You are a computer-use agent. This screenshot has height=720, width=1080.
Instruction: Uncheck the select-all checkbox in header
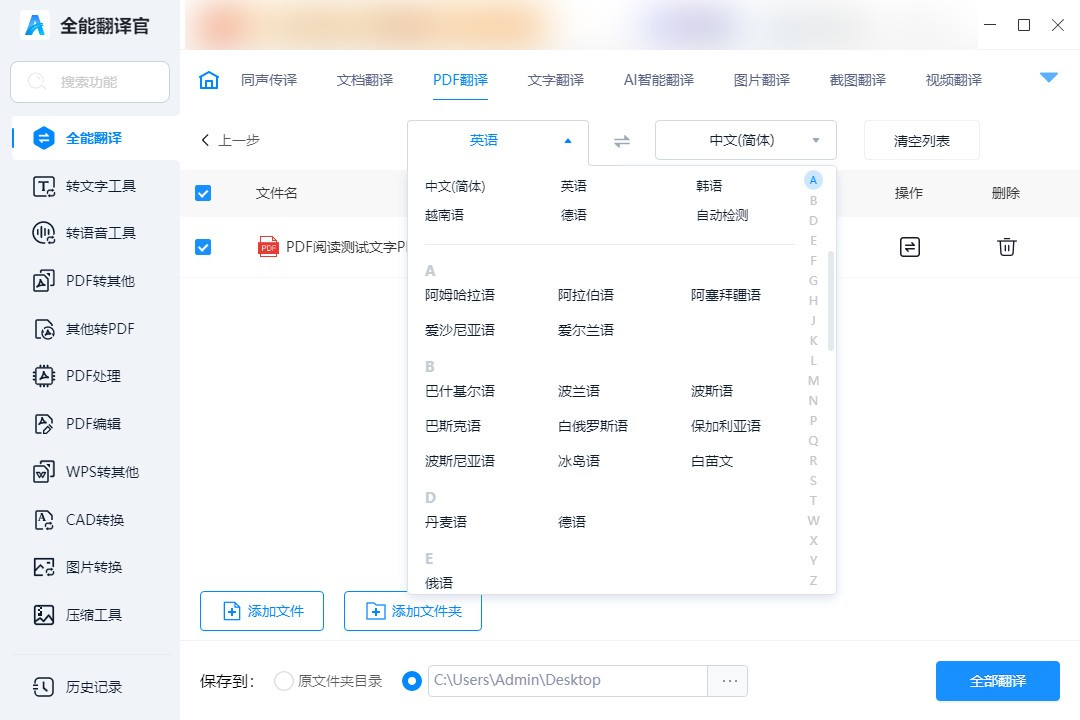coord(203,192)
